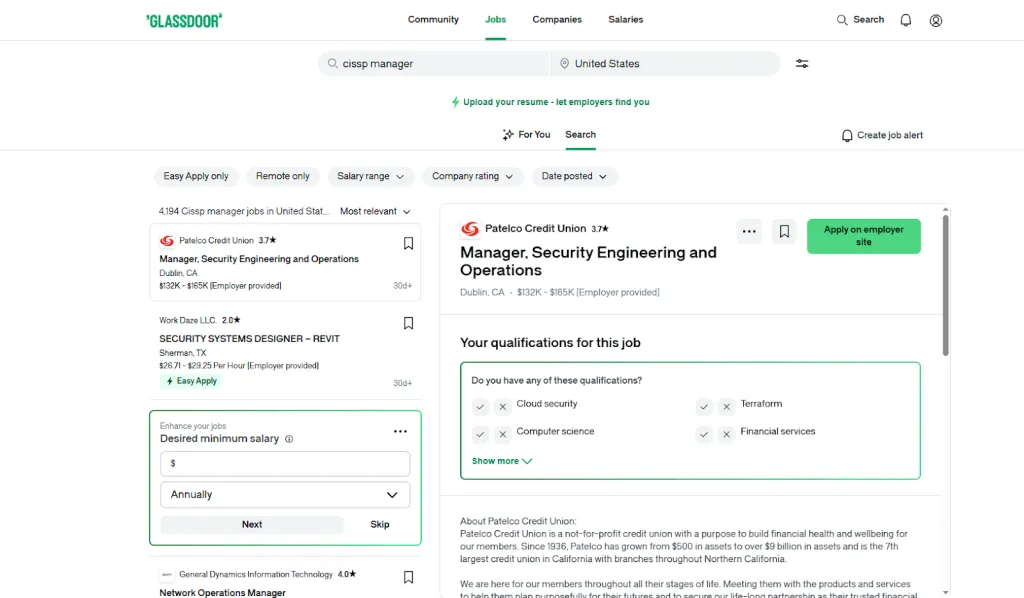Switch to Search tab
1024x598 pixels.
581,134
